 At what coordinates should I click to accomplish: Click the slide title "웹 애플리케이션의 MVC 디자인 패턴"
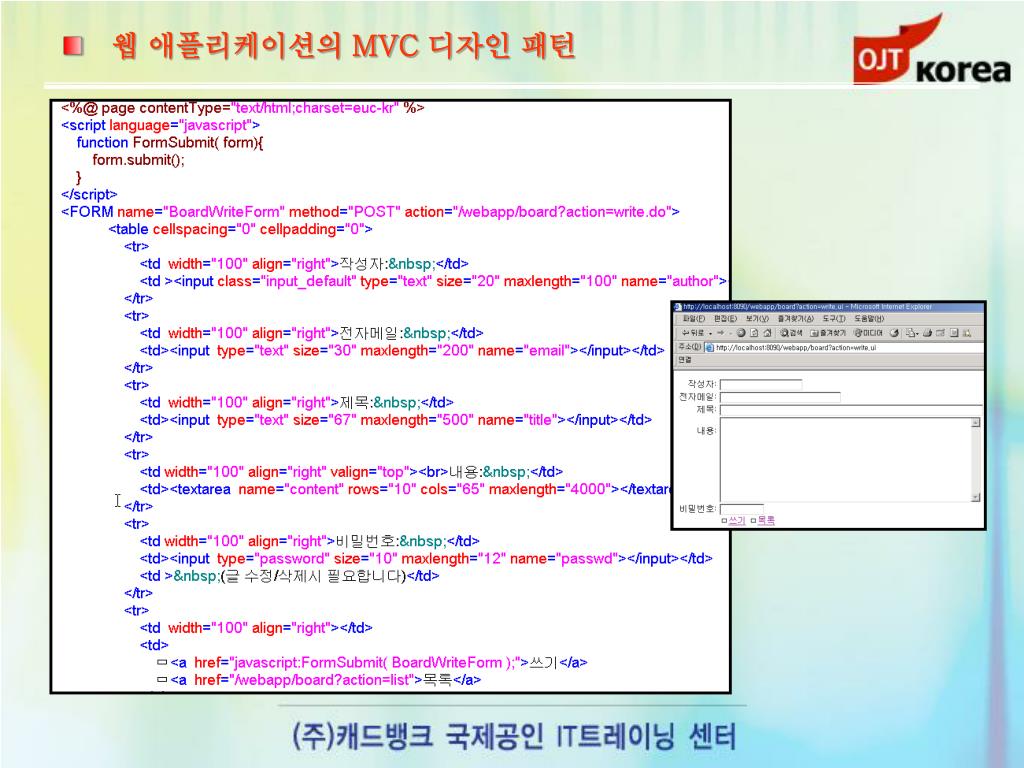click(x=343, y=46)
